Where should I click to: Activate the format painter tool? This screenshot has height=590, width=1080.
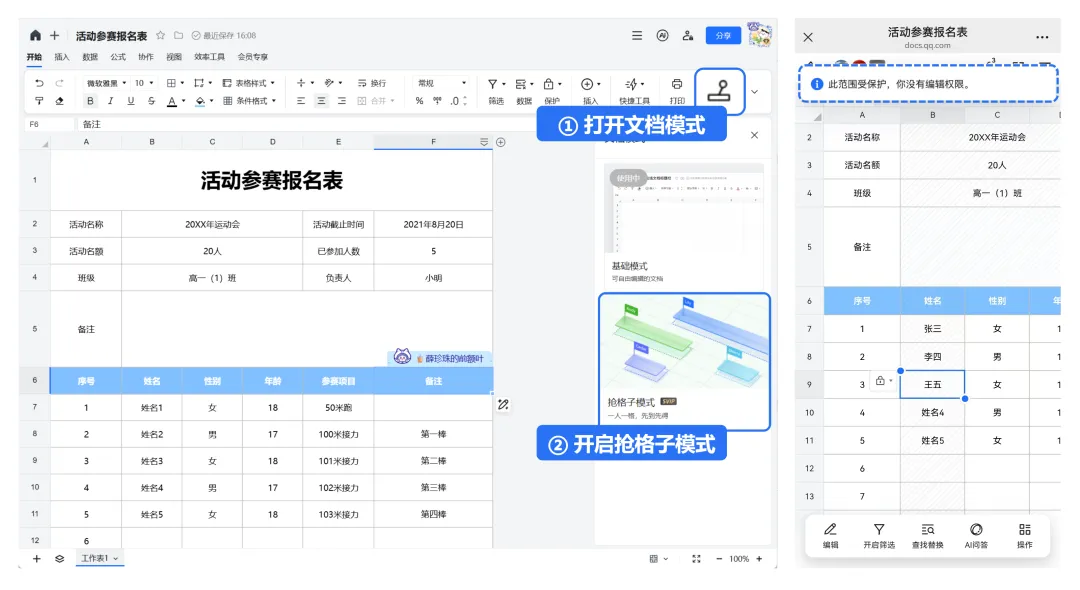pos(39,101)
